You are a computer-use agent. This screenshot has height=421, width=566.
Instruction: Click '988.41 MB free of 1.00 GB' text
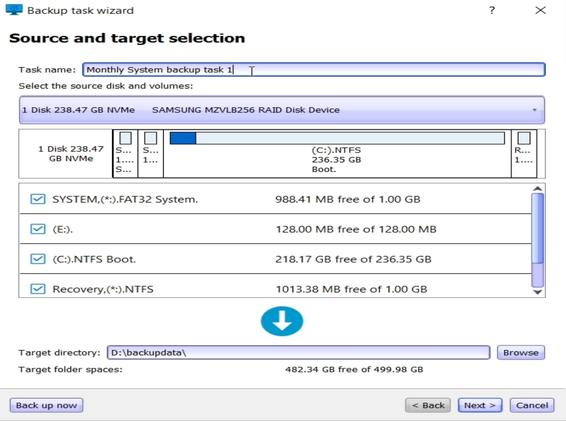pos(348,199)
